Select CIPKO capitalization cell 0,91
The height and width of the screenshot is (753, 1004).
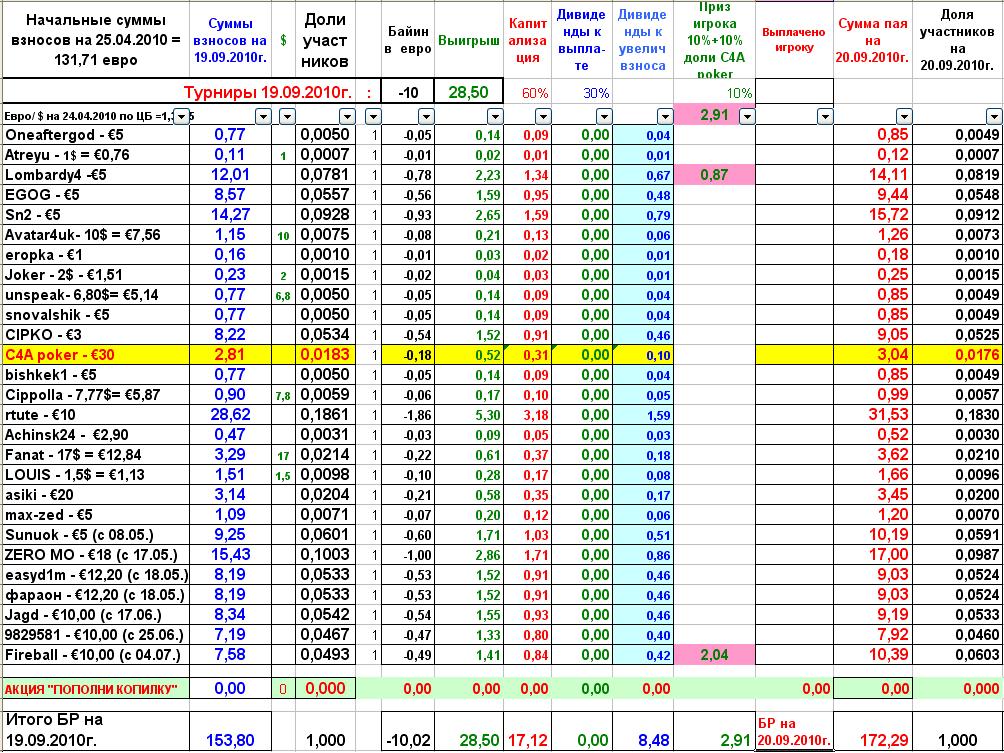click(528, 335)
